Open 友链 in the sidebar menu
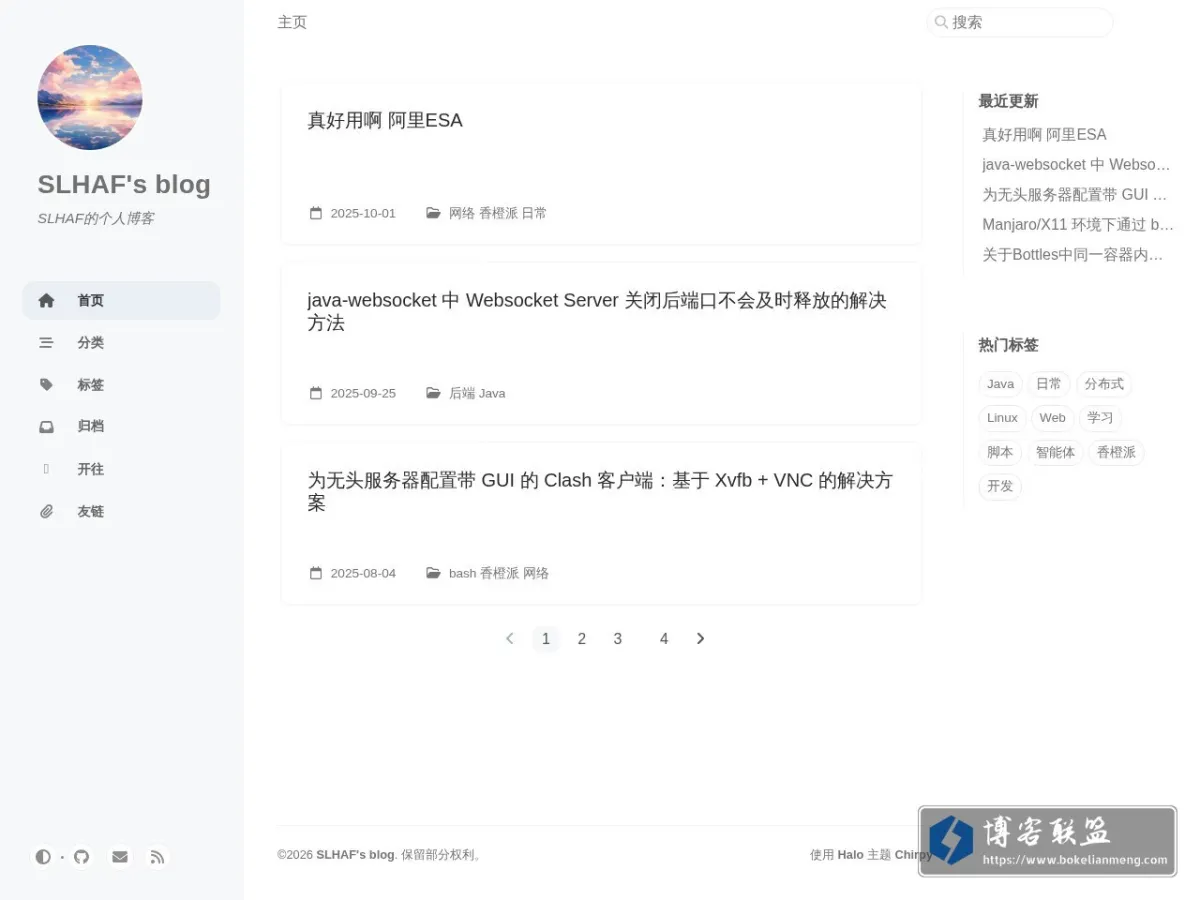1200x900 pixels. (x=121, y=511)
